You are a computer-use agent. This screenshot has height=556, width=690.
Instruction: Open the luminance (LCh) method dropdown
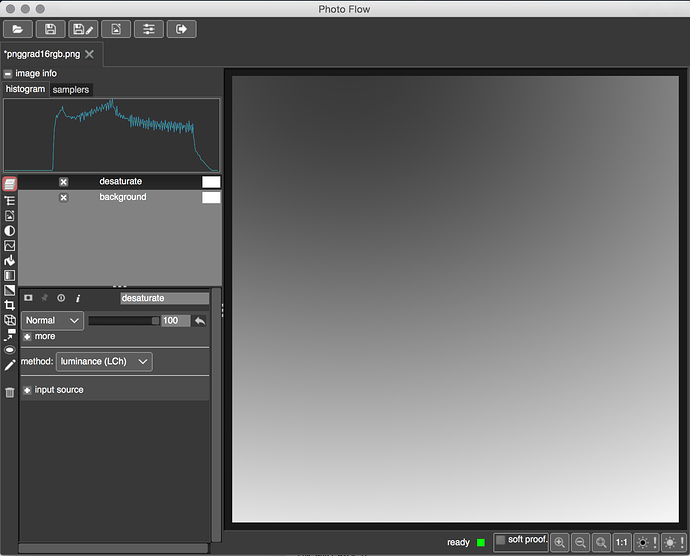pyautogui.click(x=104, y=361)
